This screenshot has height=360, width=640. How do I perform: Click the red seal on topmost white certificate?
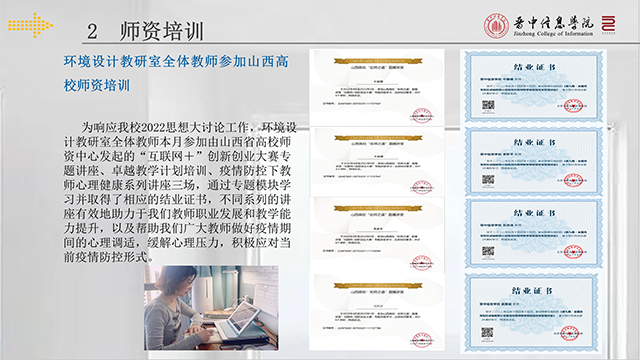422,116
